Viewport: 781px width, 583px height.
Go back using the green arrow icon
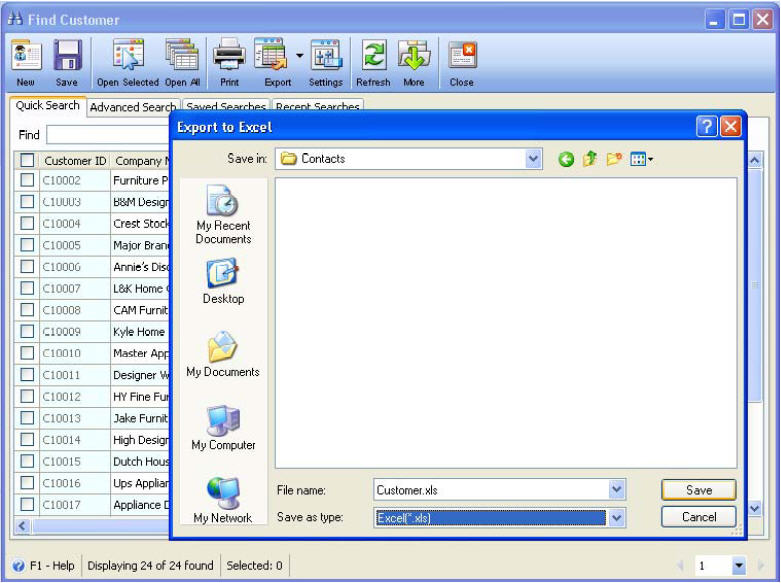565,159
